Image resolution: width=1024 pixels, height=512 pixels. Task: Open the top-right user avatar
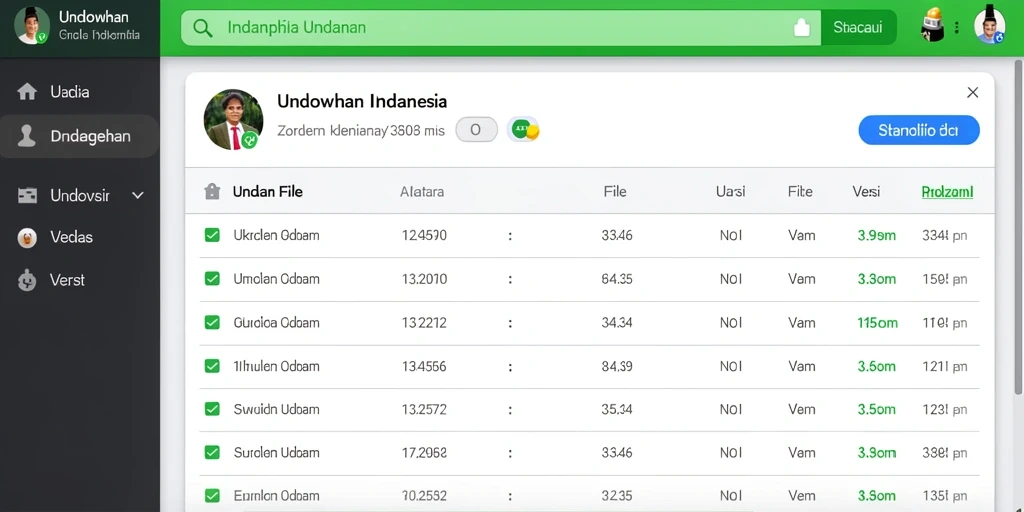[989, 26]
